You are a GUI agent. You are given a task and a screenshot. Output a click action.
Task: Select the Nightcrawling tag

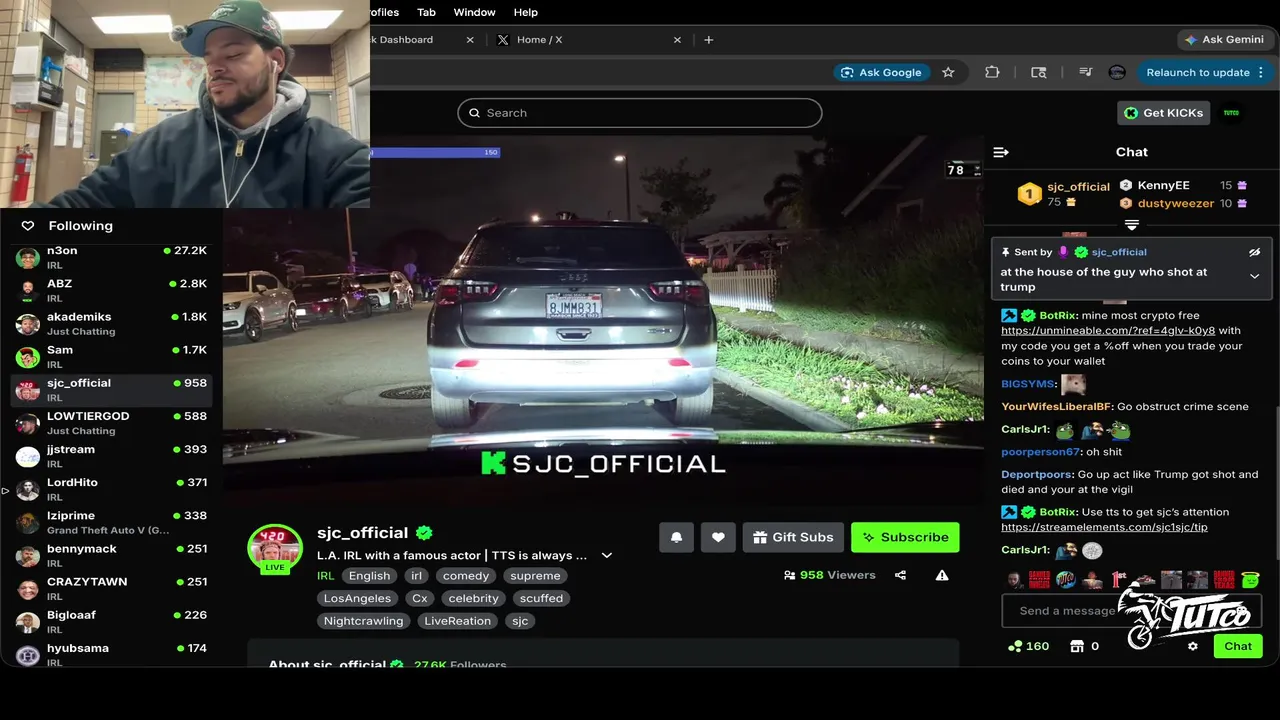click(x=363, y=621)
